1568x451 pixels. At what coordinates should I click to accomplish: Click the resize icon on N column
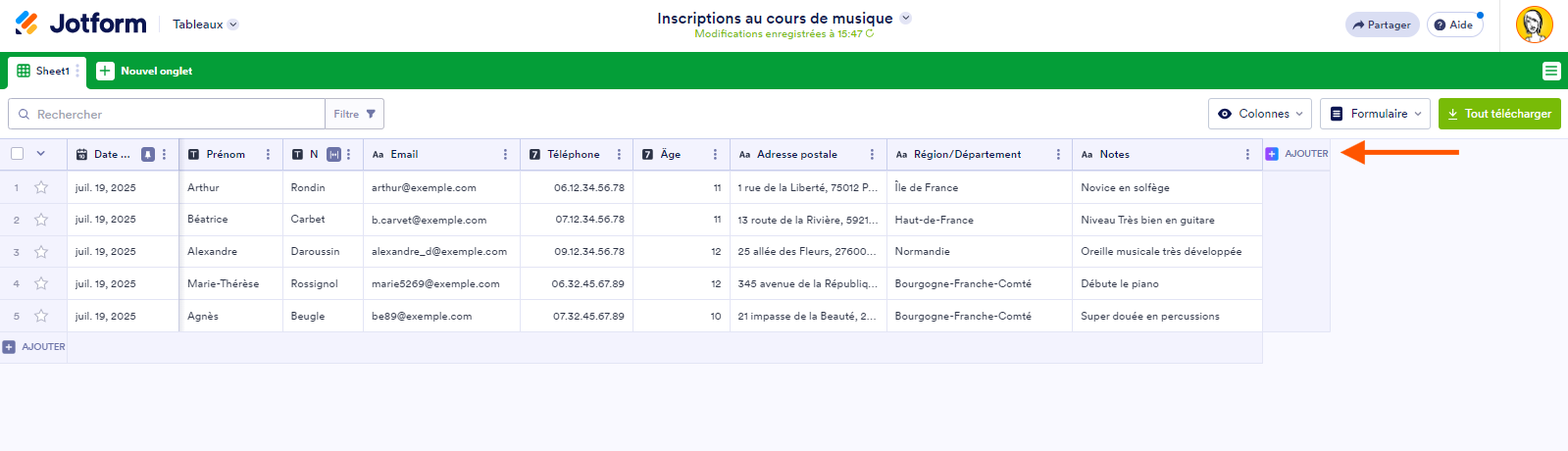333,155
